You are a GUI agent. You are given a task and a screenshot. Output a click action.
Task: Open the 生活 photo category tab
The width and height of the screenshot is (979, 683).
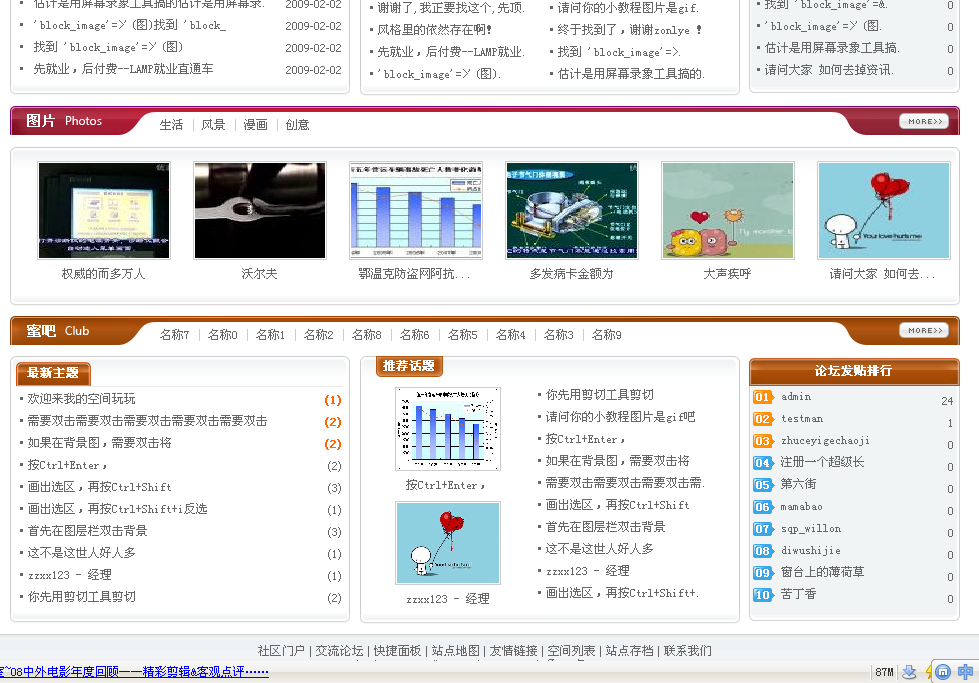tap(171, 125)
